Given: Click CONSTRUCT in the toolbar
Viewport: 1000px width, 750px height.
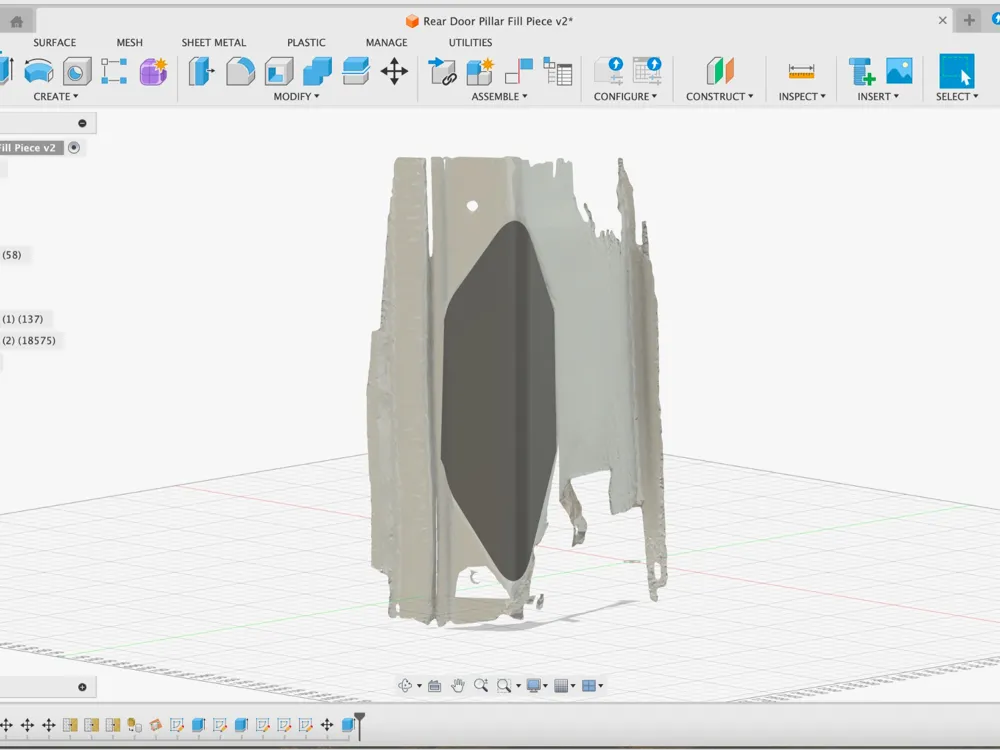Looking at the screenshot, I should [718, 96].
